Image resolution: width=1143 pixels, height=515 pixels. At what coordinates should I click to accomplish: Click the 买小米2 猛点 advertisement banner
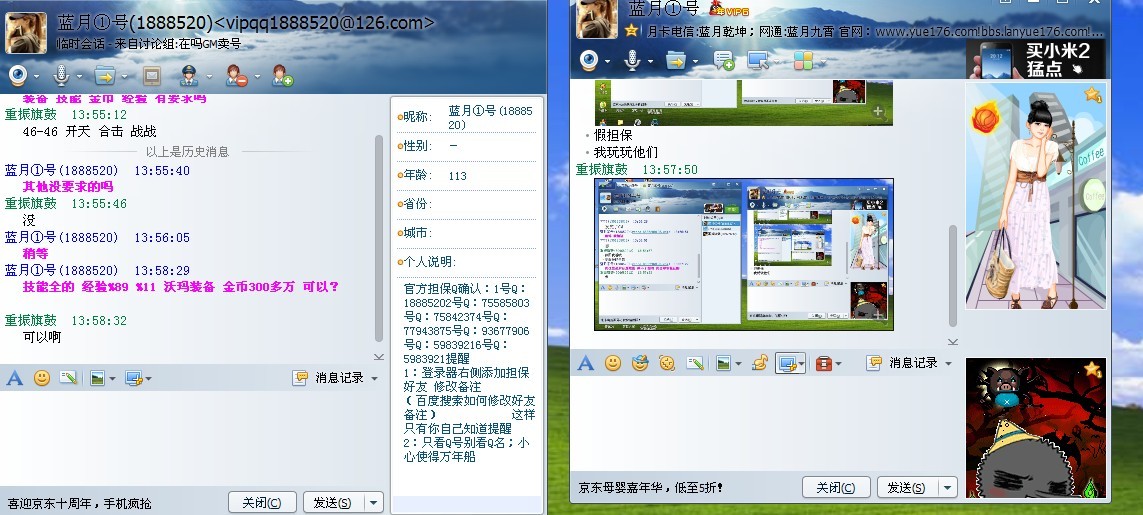(x=1036, y=59)
